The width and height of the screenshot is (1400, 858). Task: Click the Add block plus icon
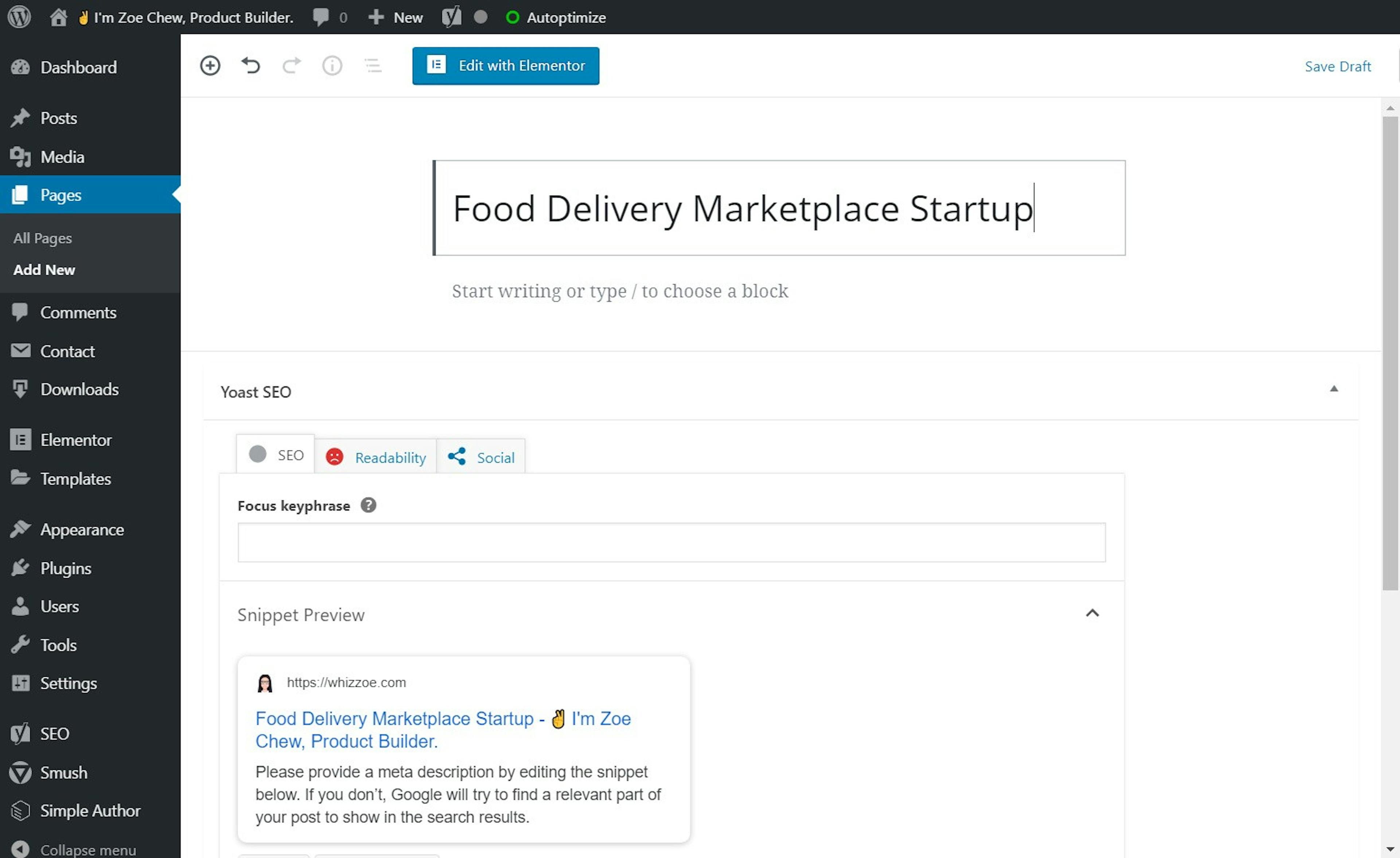point(210,65)
